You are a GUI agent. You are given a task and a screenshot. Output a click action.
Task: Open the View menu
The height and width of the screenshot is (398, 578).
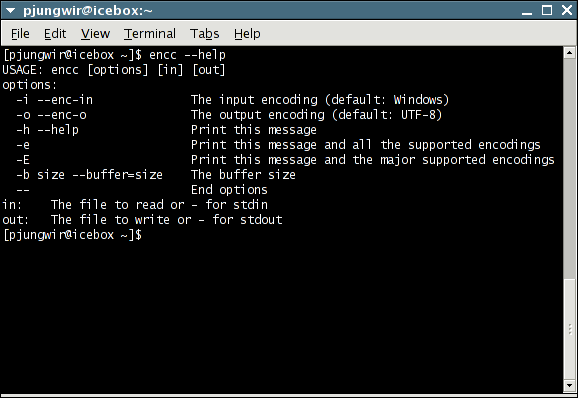click(95, 34)
